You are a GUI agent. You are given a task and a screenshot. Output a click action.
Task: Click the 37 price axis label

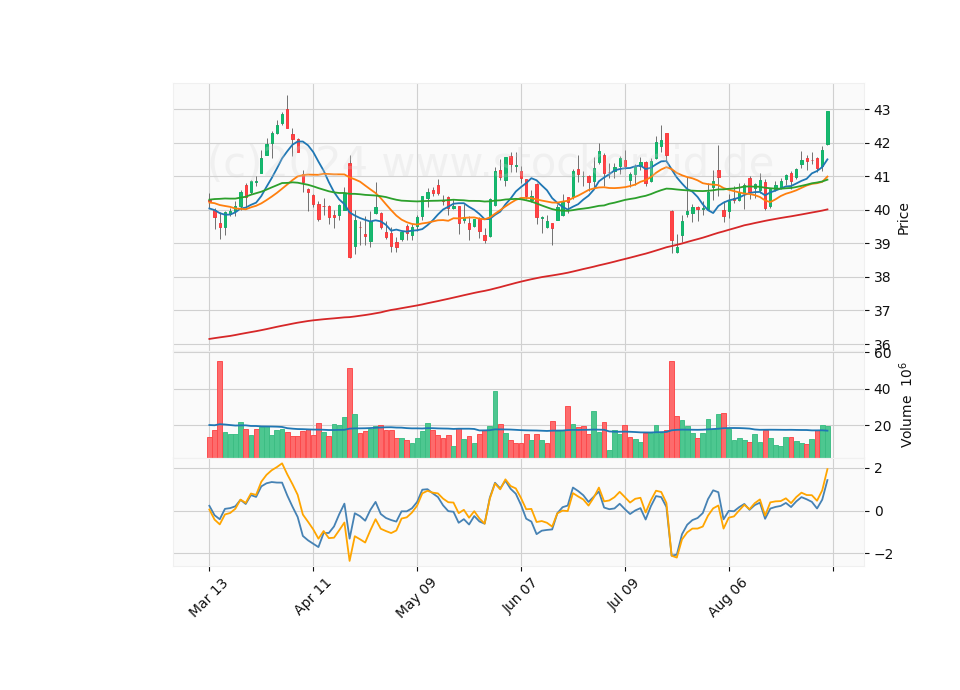[x=882, y=311]
